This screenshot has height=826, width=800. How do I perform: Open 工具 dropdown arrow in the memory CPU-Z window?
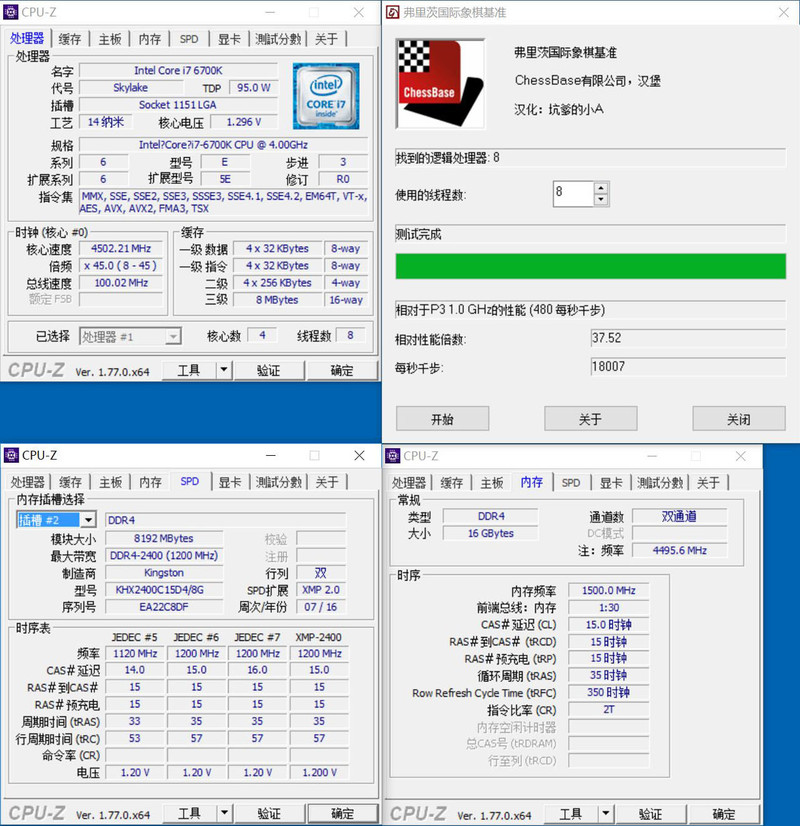606,813
